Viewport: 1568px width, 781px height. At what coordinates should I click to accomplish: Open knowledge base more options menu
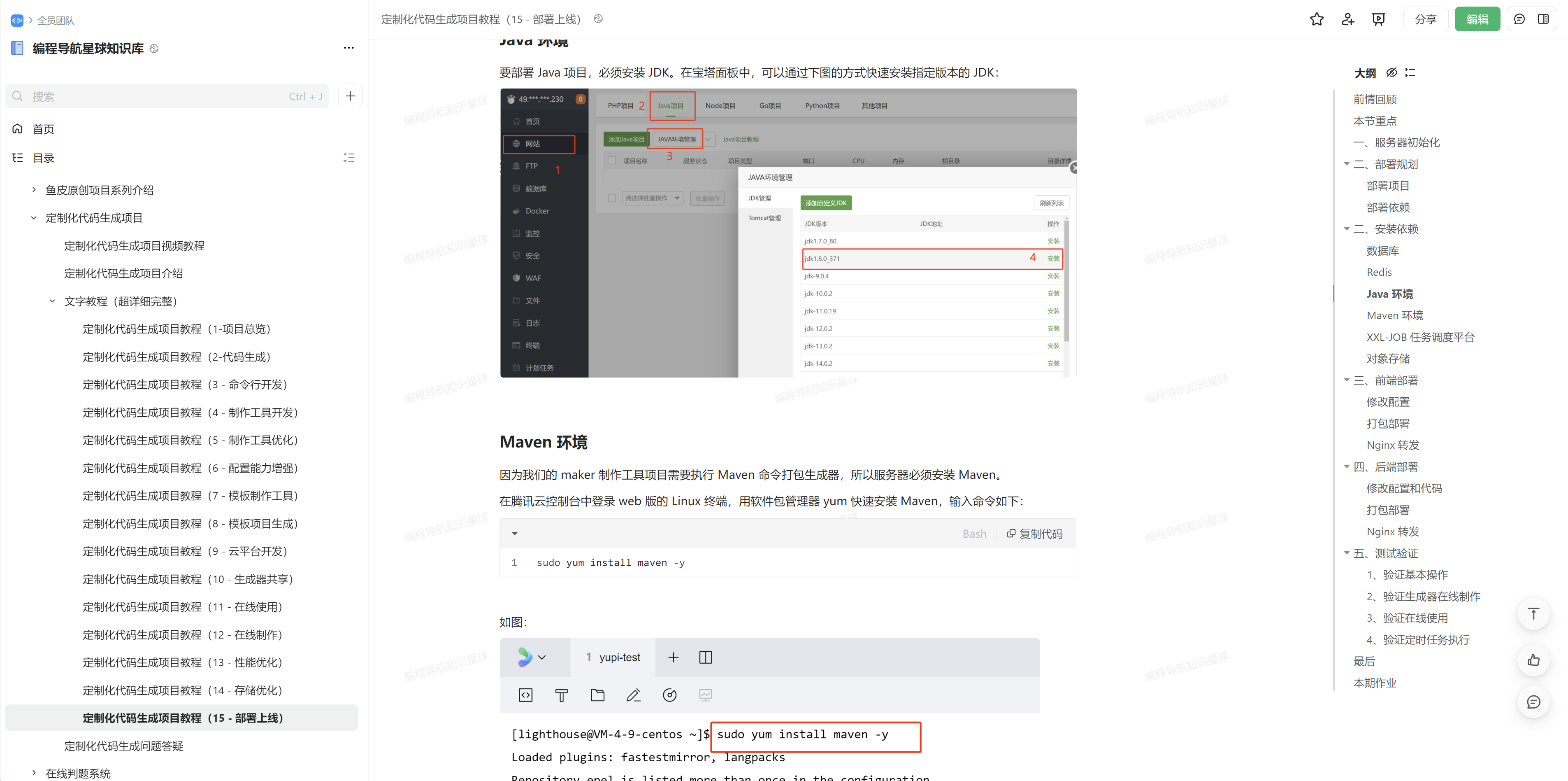click(x=348, y=48)
